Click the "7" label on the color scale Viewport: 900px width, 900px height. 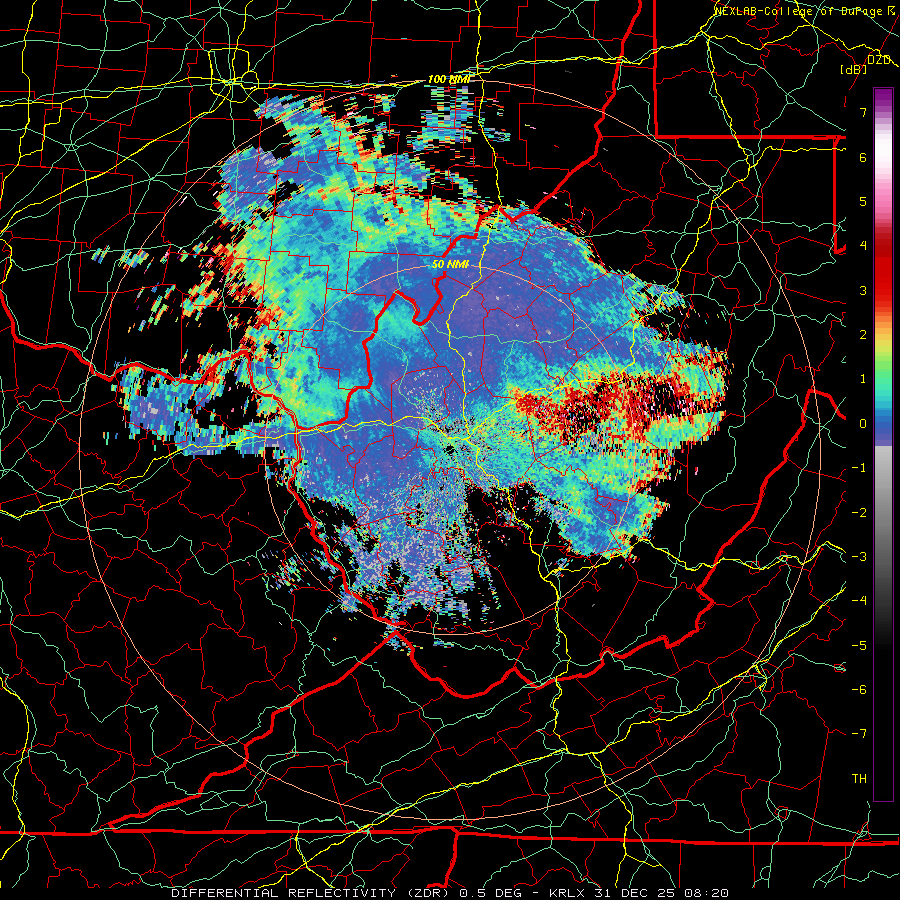pos(863,112)
